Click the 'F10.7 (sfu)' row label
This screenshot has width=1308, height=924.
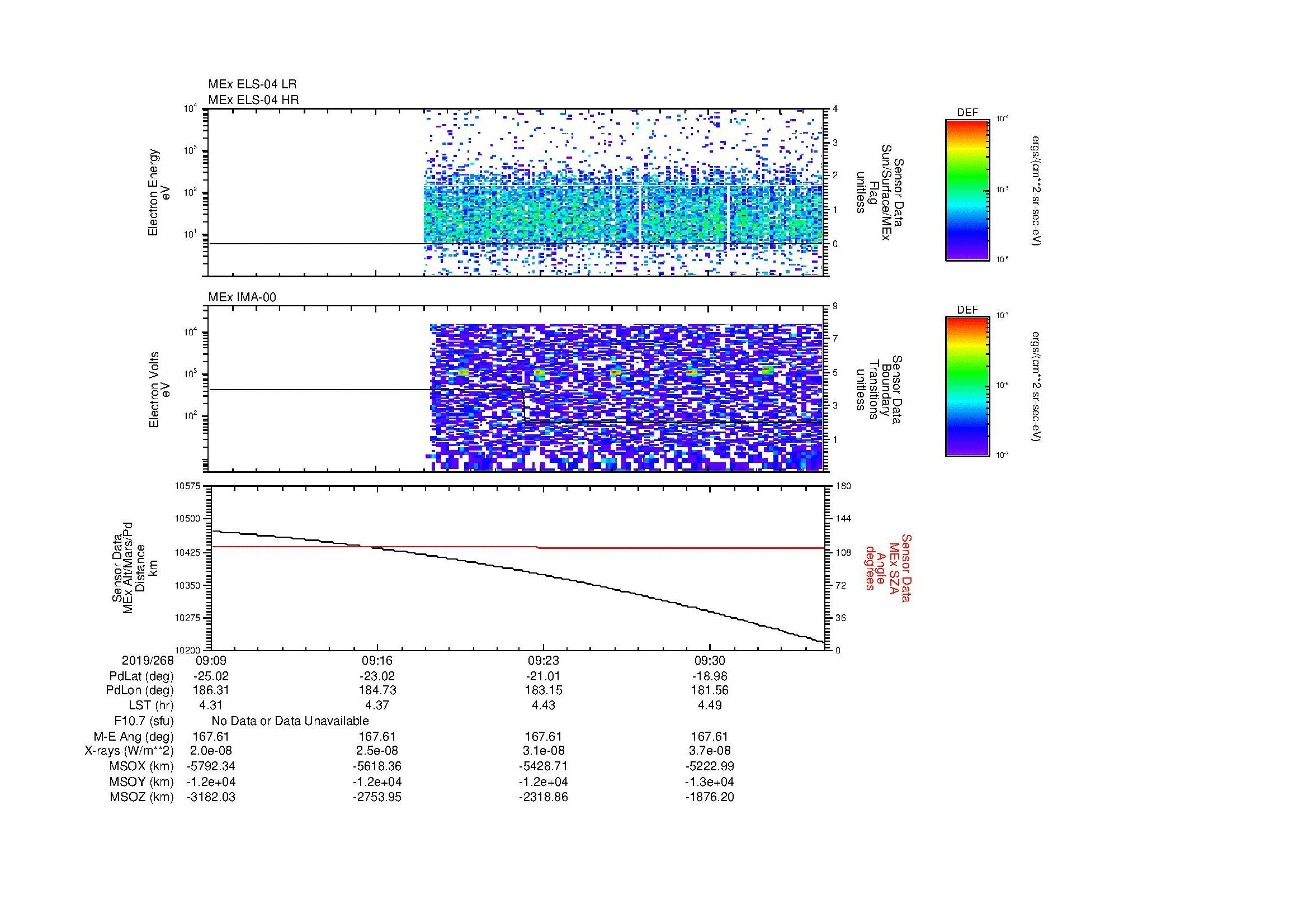point(144,721)
